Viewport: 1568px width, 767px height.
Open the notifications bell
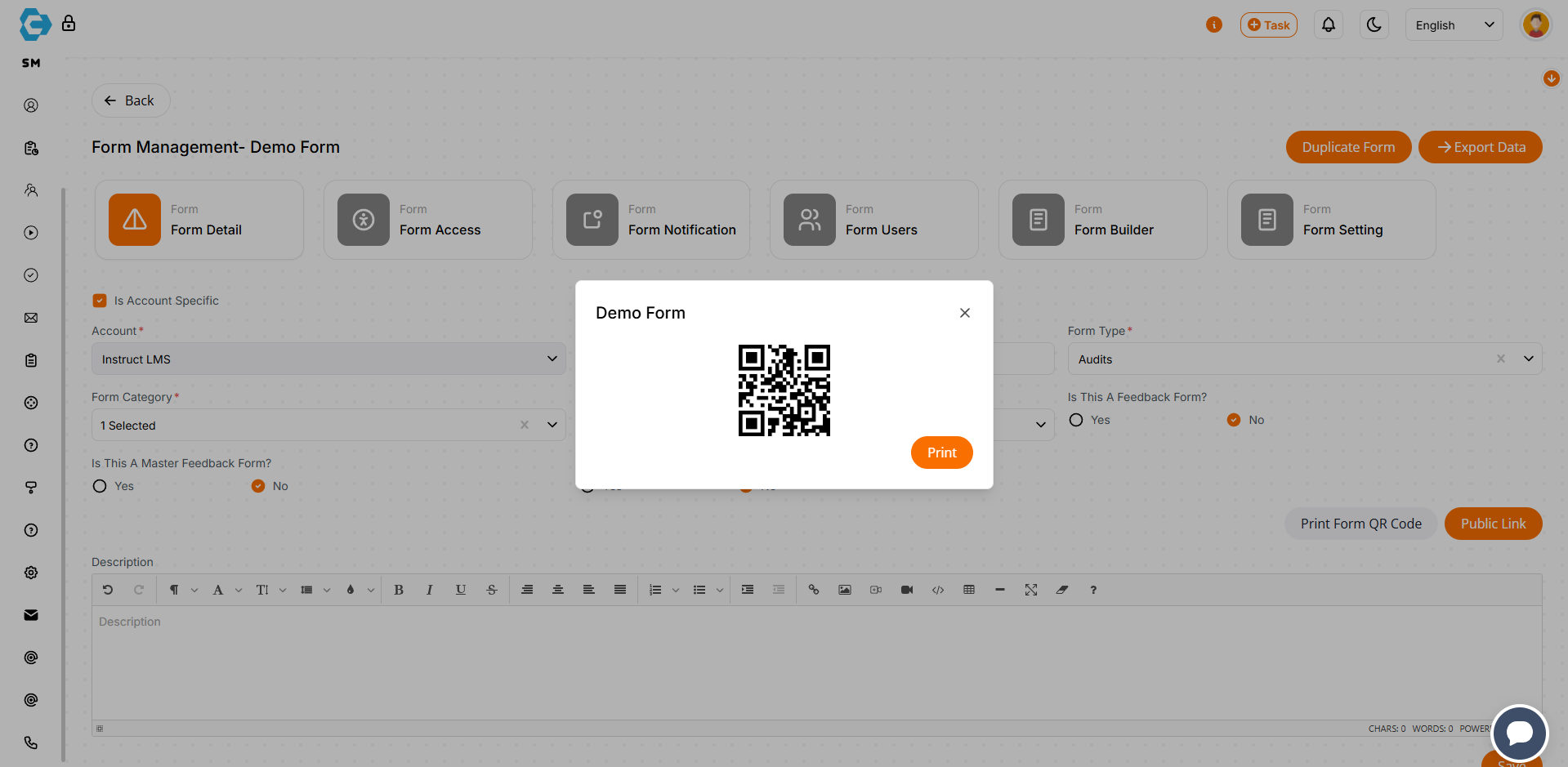(1329, 25)
